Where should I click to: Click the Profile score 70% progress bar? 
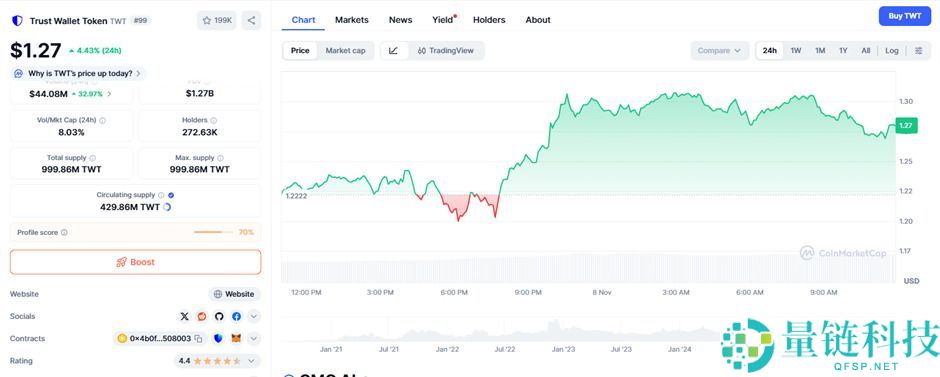click(x=213, y=233)
